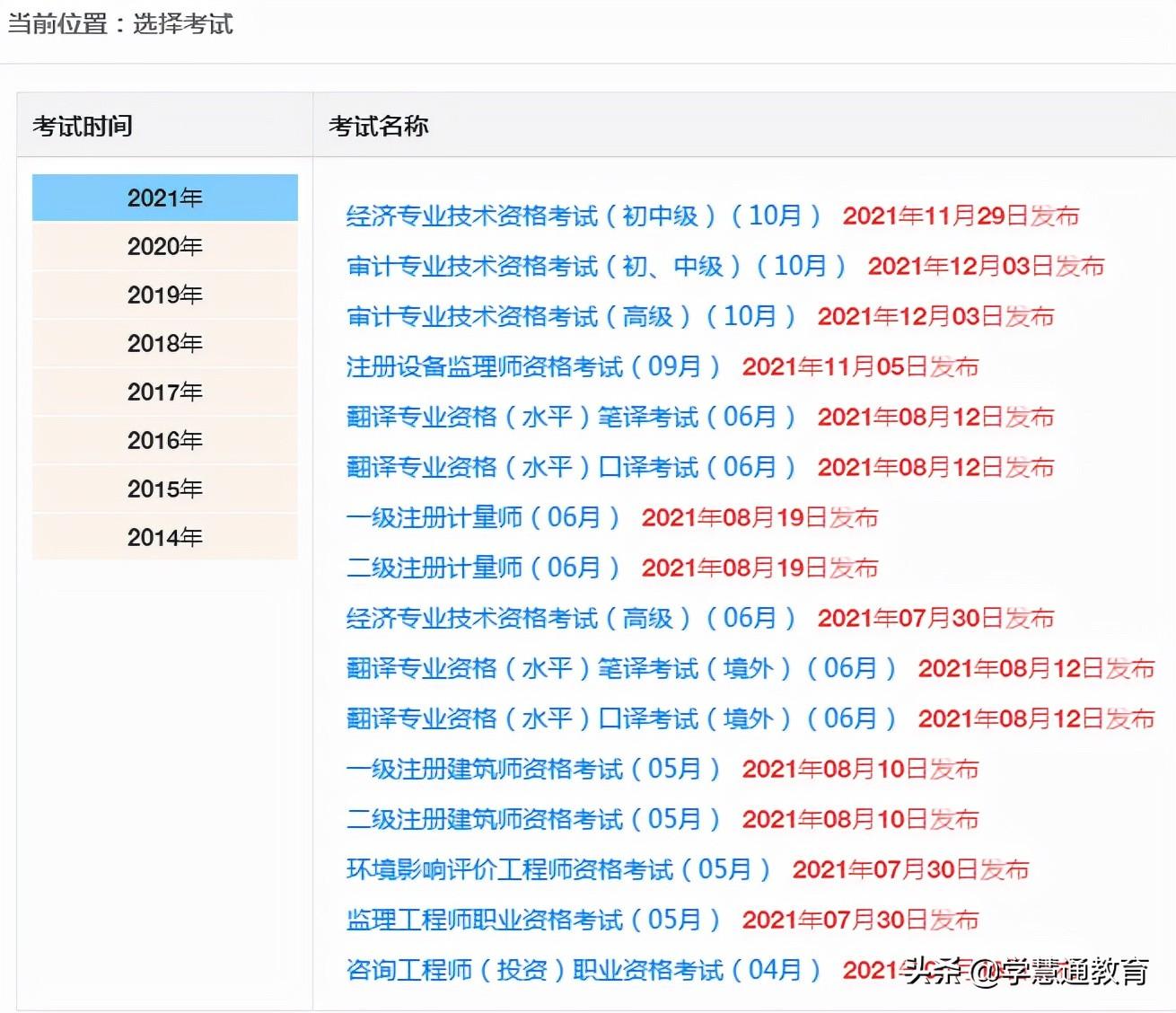Select the 2019年 exam year tab
The height and width of the screenshot is (1013, 1176).
[165, 295]
